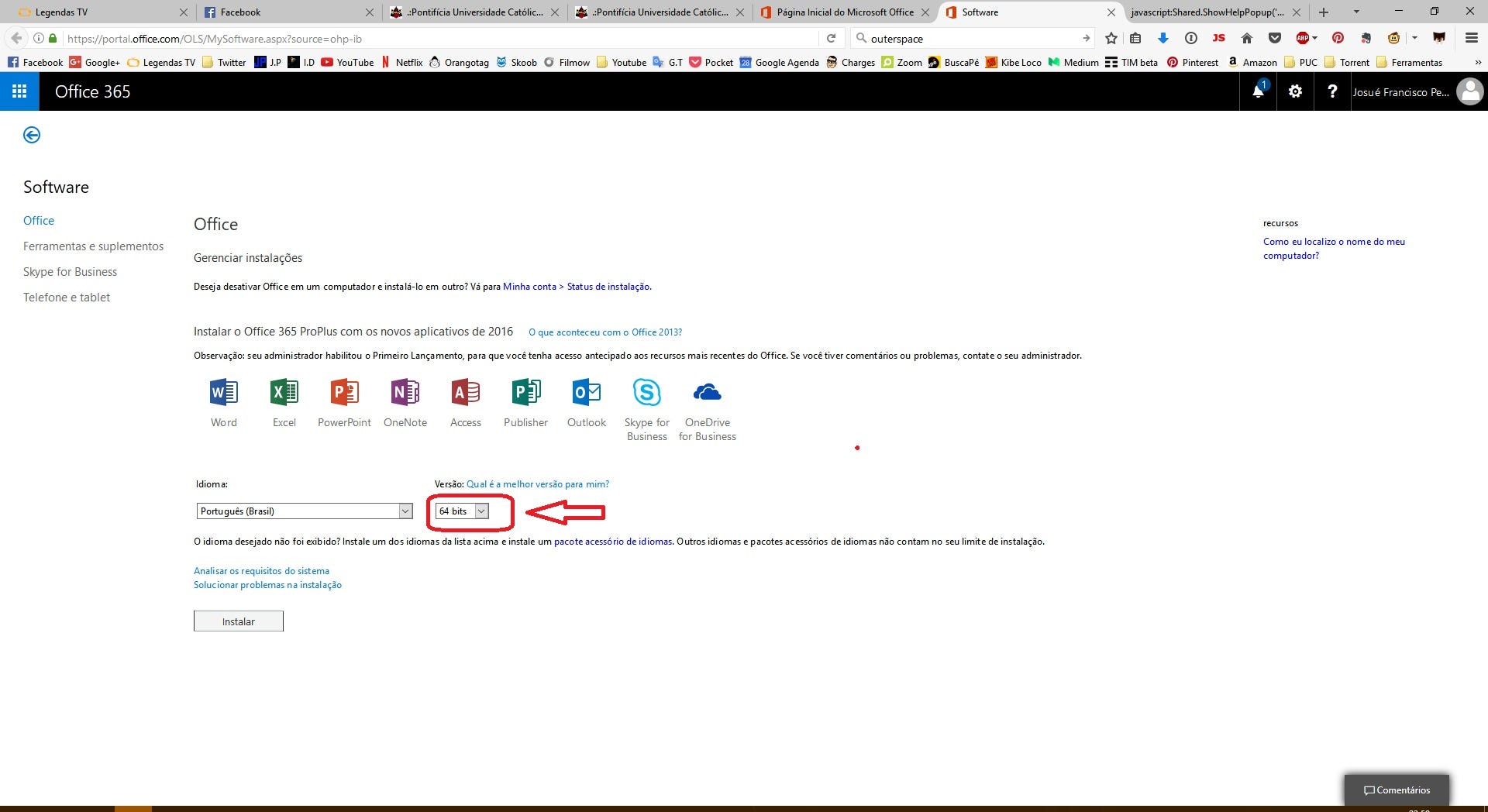The image size is (1488, 812).
Task: Open Analisar os requisitos do sistema link
Action: tap(261, 571)
